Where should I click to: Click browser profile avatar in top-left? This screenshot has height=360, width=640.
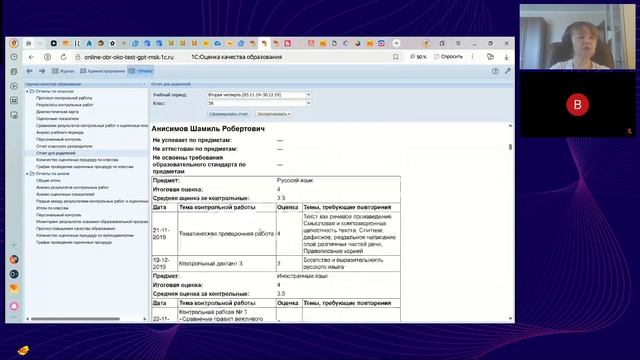pyautogui.click(x=14, y=43)
